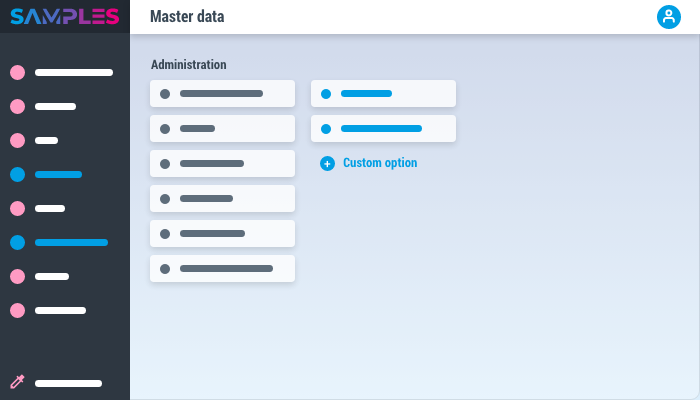This screenshot has width=700, height=400.
Task: Select the lower blue dot in the sidebar
Action: pos(17,242)
